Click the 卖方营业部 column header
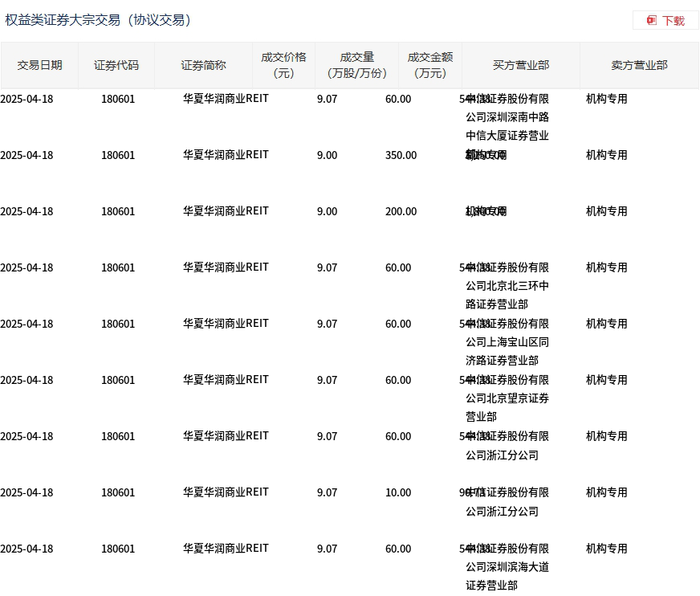This screenshot has height=596, width=700. click(639, 65)
